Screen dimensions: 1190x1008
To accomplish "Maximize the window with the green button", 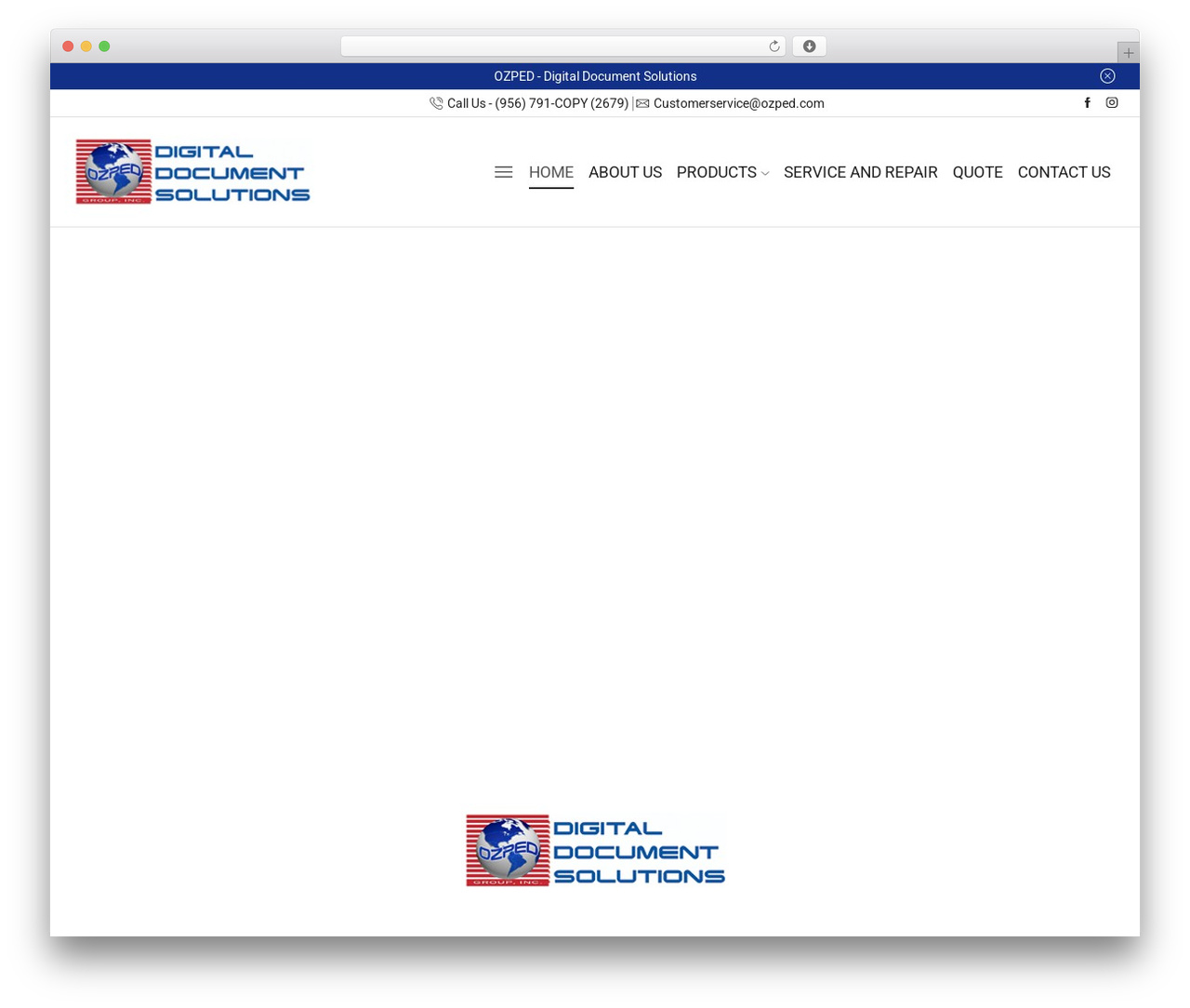I will (x=104, y=46).
